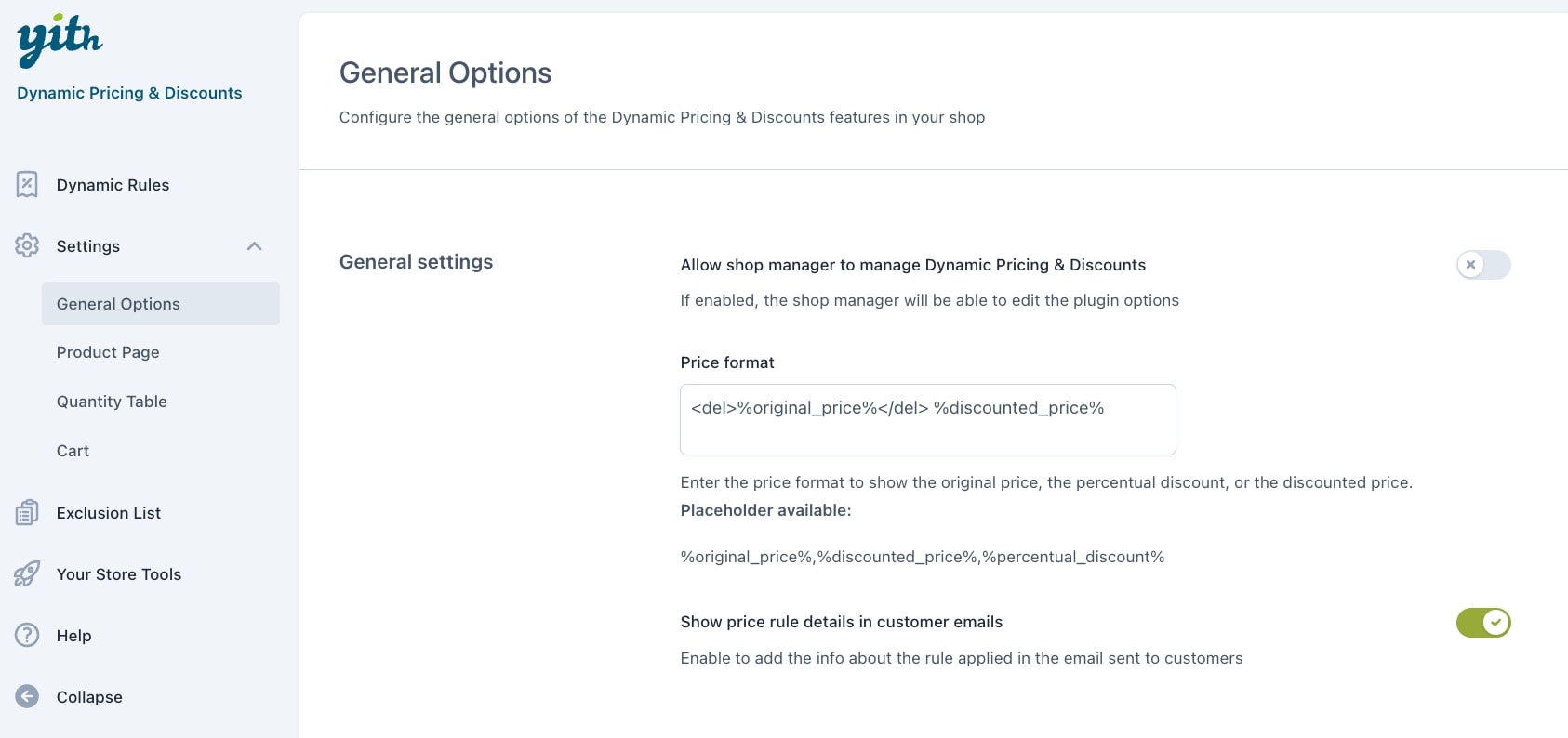Open the Quantity Table settings
This screenshot has height=738, width=1568.
click(112, 402)
